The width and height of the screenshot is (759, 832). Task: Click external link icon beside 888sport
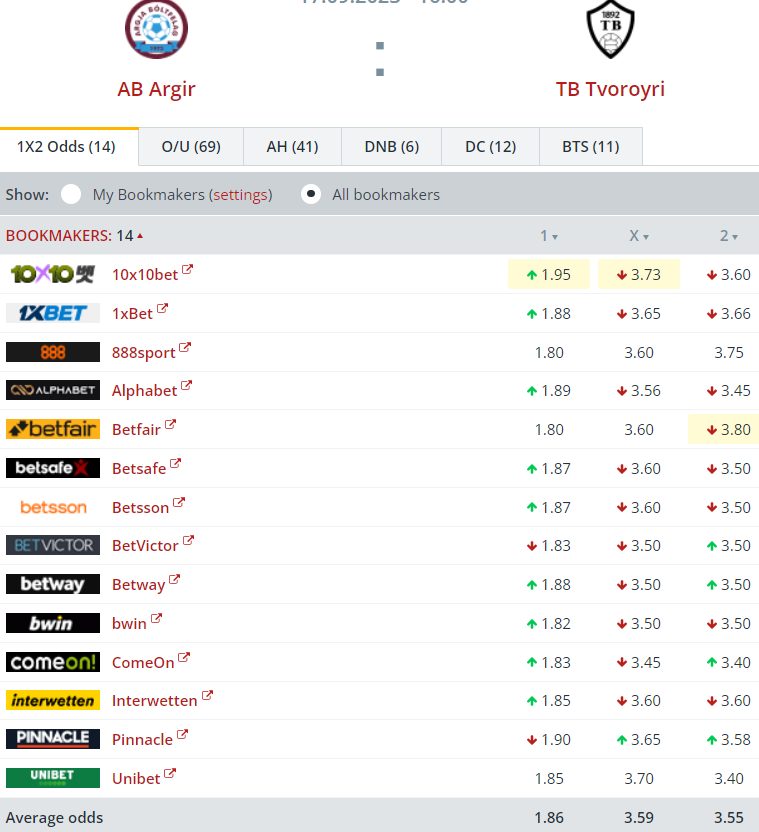pos(185,349)
